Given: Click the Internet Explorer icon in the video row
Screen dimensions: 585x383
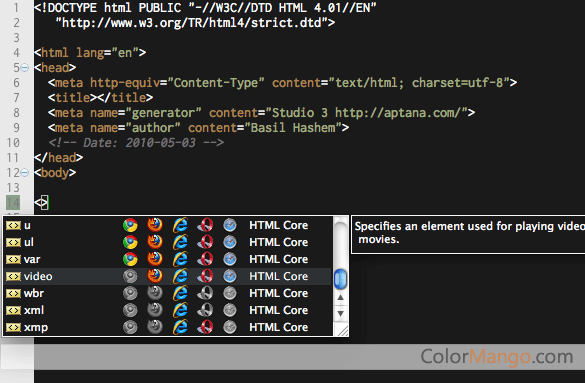Looking at the screenshot, I should coord(180,276).
